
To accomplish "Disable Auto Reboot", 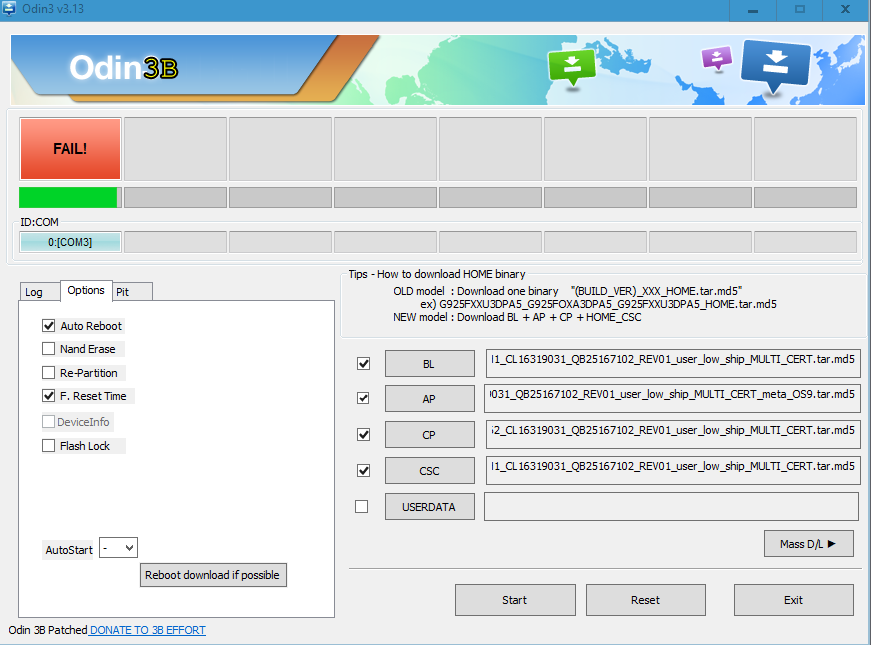I will click(x=49, y=325).
